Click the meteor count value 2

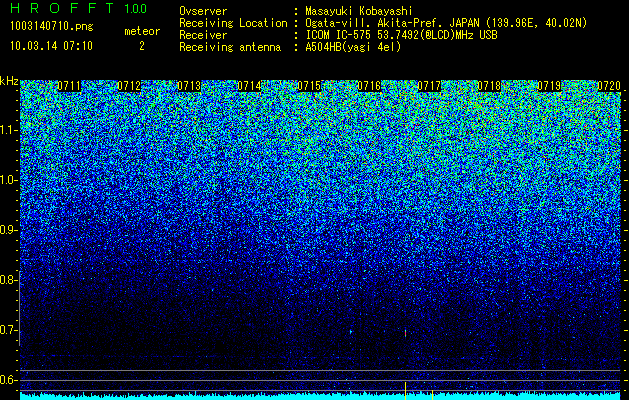pyautogui.click(x=142, y=46)
